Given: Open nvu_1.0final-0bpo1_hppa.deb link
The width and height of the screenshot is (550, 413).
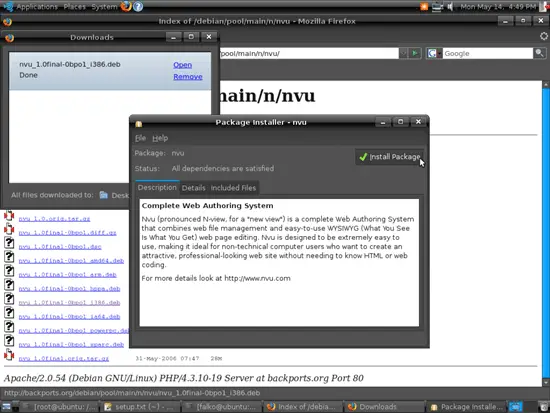Looking at the screenshot, I should 69,289.
